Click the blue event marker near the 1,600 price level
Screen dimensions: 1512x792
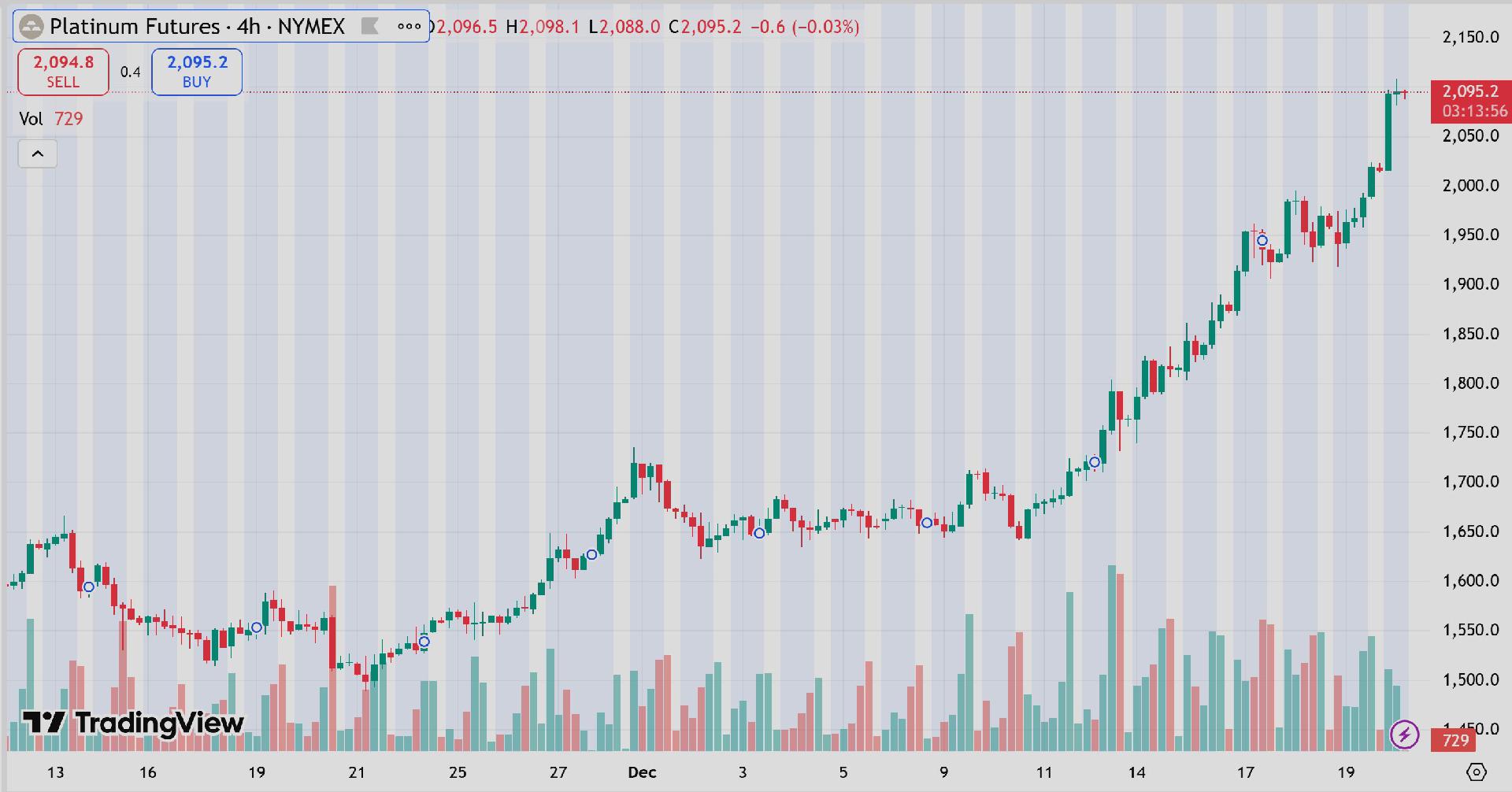click(89, 587)
